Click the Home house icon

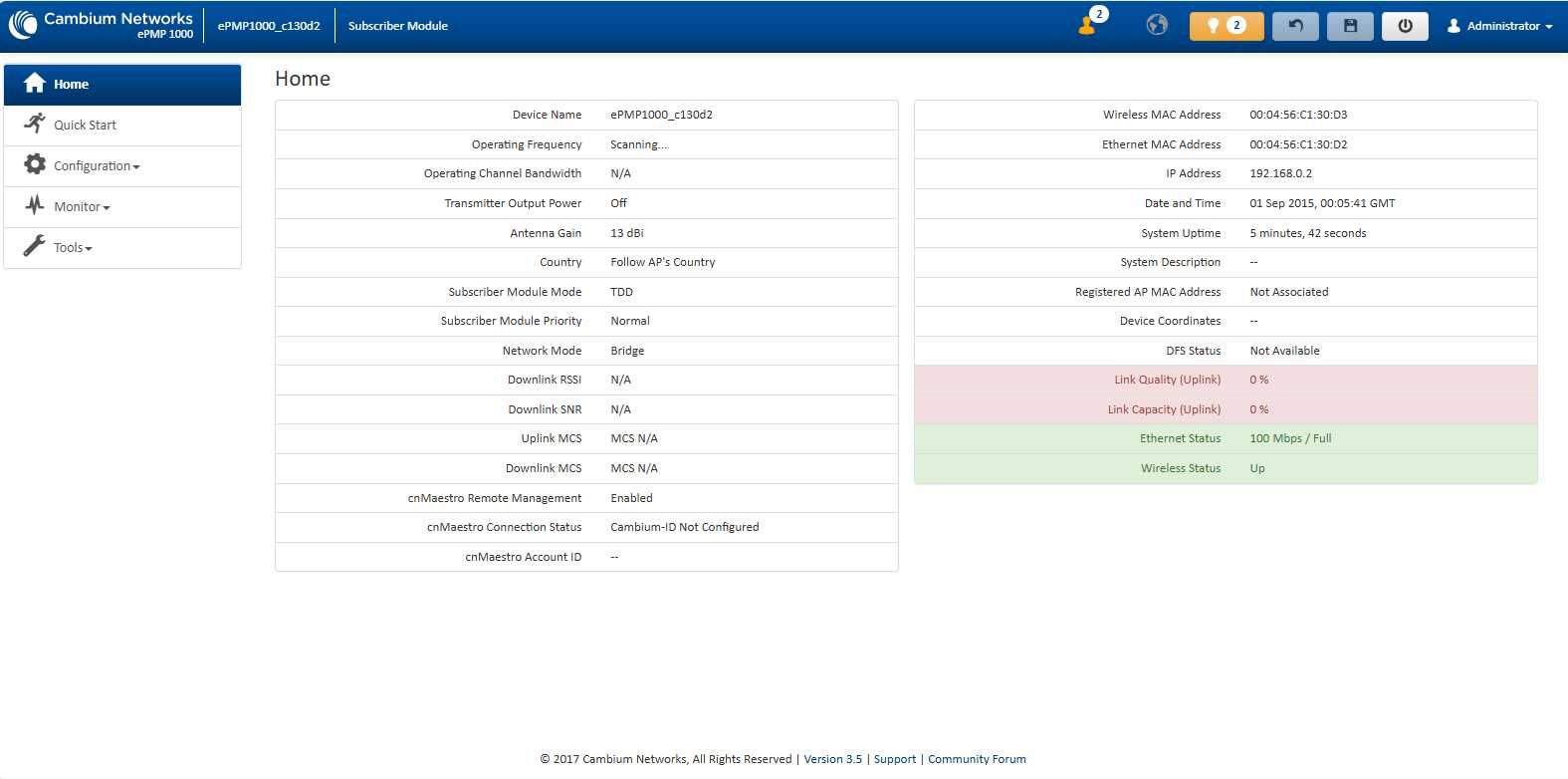coord(35,83)
